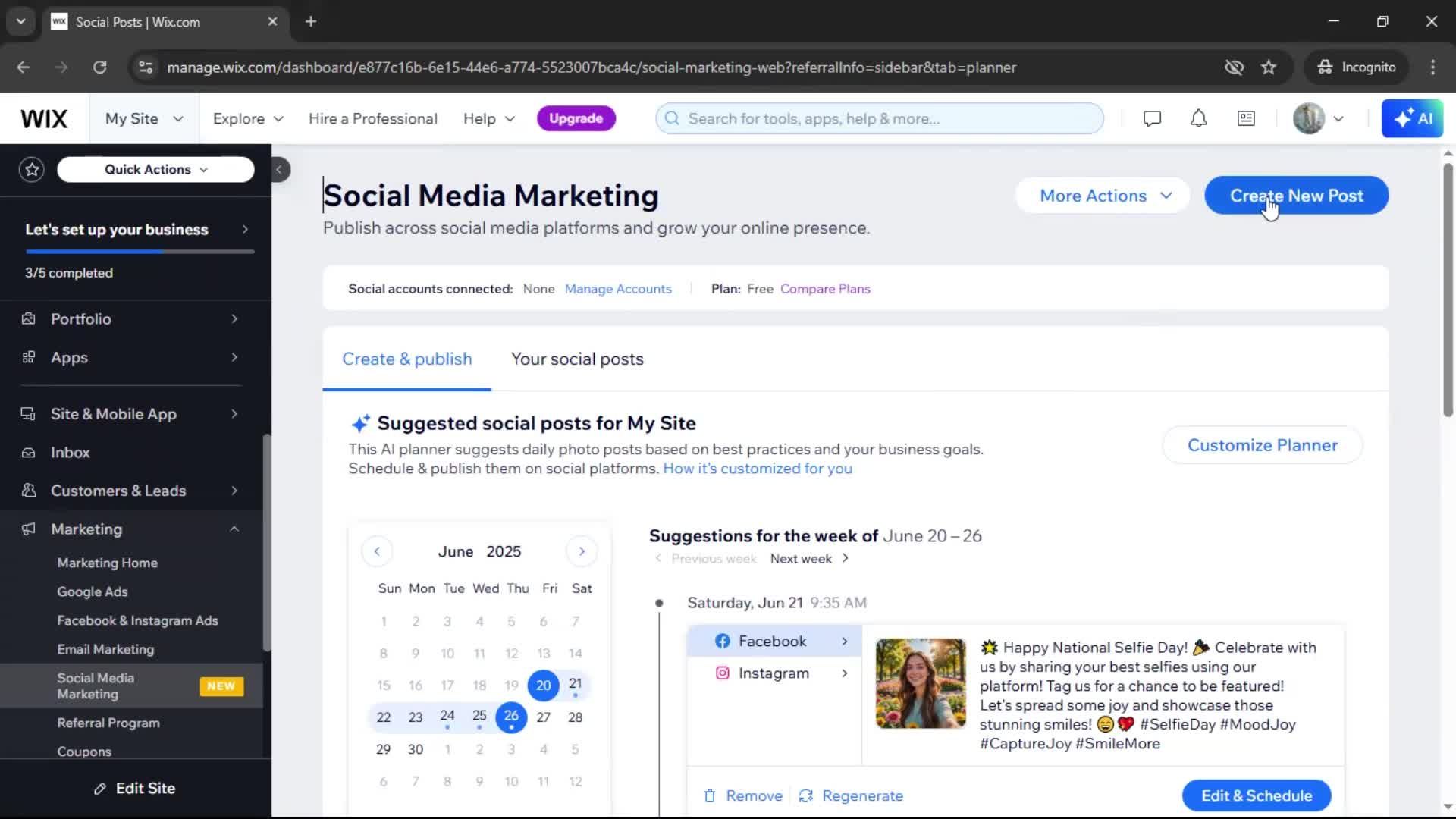
Task: Collapse the Marketing sidebar section
Action: tap(234, 529)
